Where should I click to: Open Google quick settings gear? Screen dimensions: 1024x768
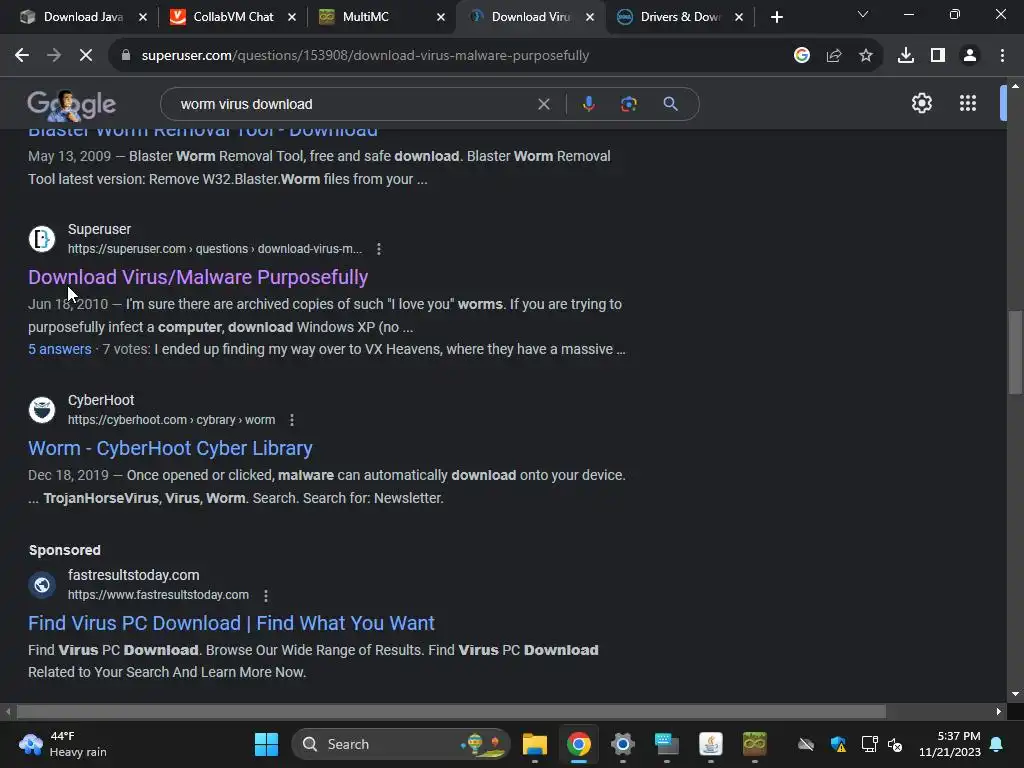coord(921,103)
